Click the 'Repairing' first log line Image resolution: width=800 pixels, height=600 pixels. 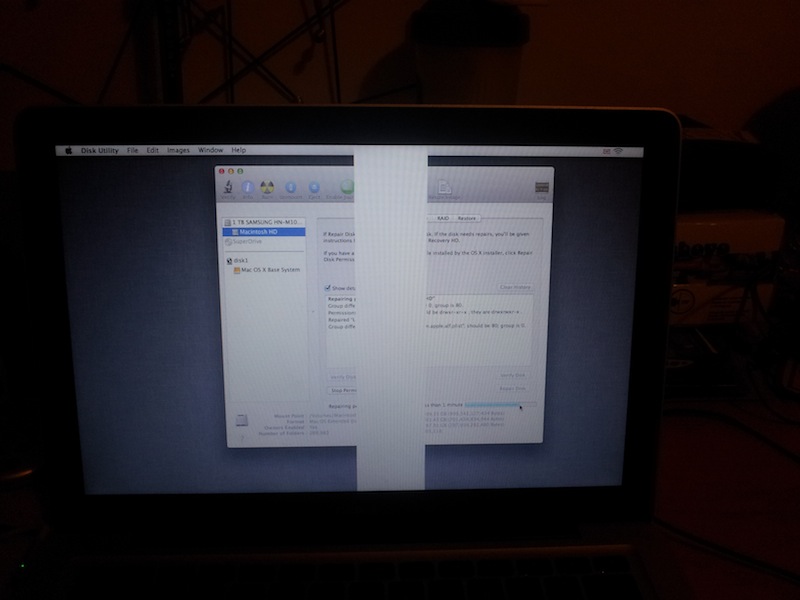pyautogui.click(x=342, y=299)
